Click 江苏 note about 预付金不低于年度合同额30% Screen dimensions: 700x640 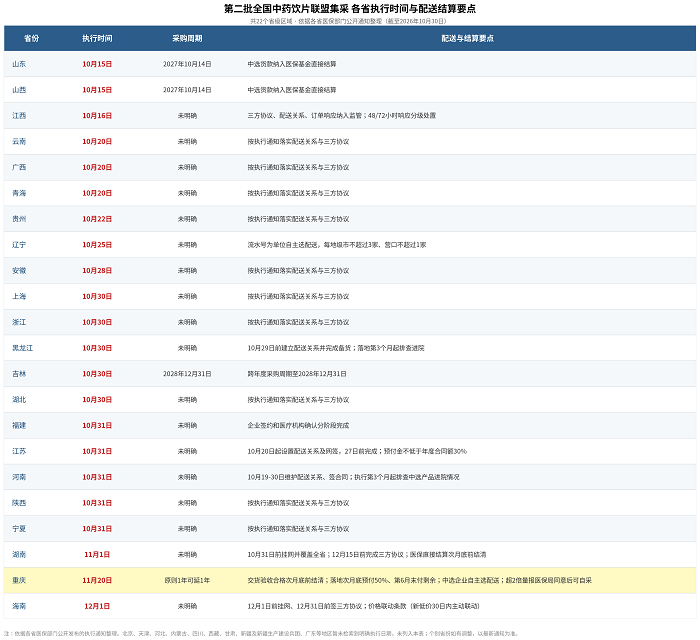[357, 451]
